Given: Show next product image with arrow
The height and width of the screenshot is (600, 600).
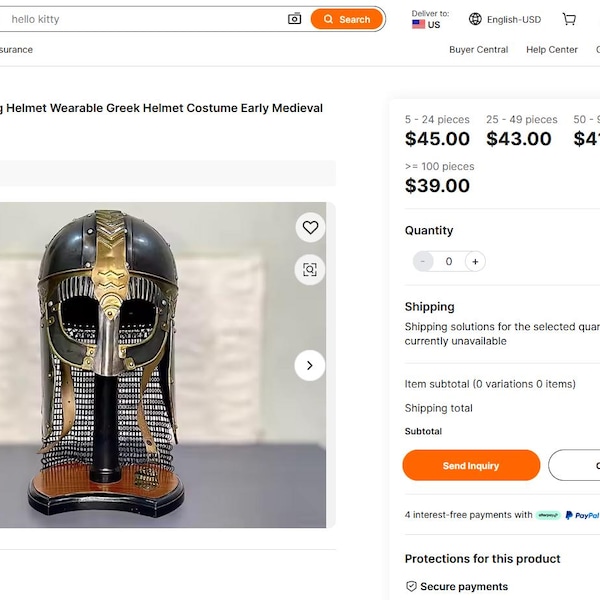Looking at the screenshot, I should [x=310, y=365].
